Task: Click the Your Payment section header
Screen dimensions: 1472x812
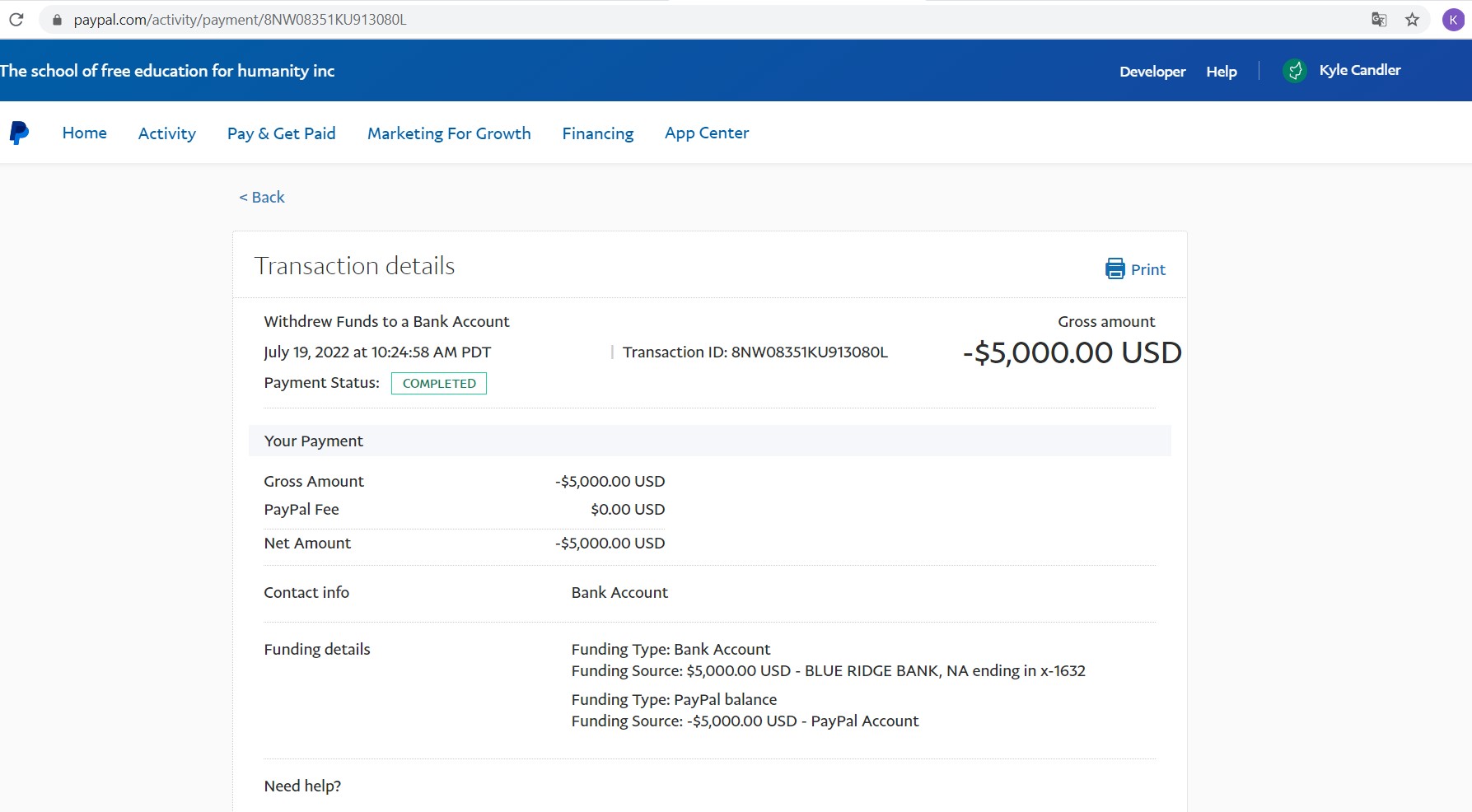Action: 710,441
